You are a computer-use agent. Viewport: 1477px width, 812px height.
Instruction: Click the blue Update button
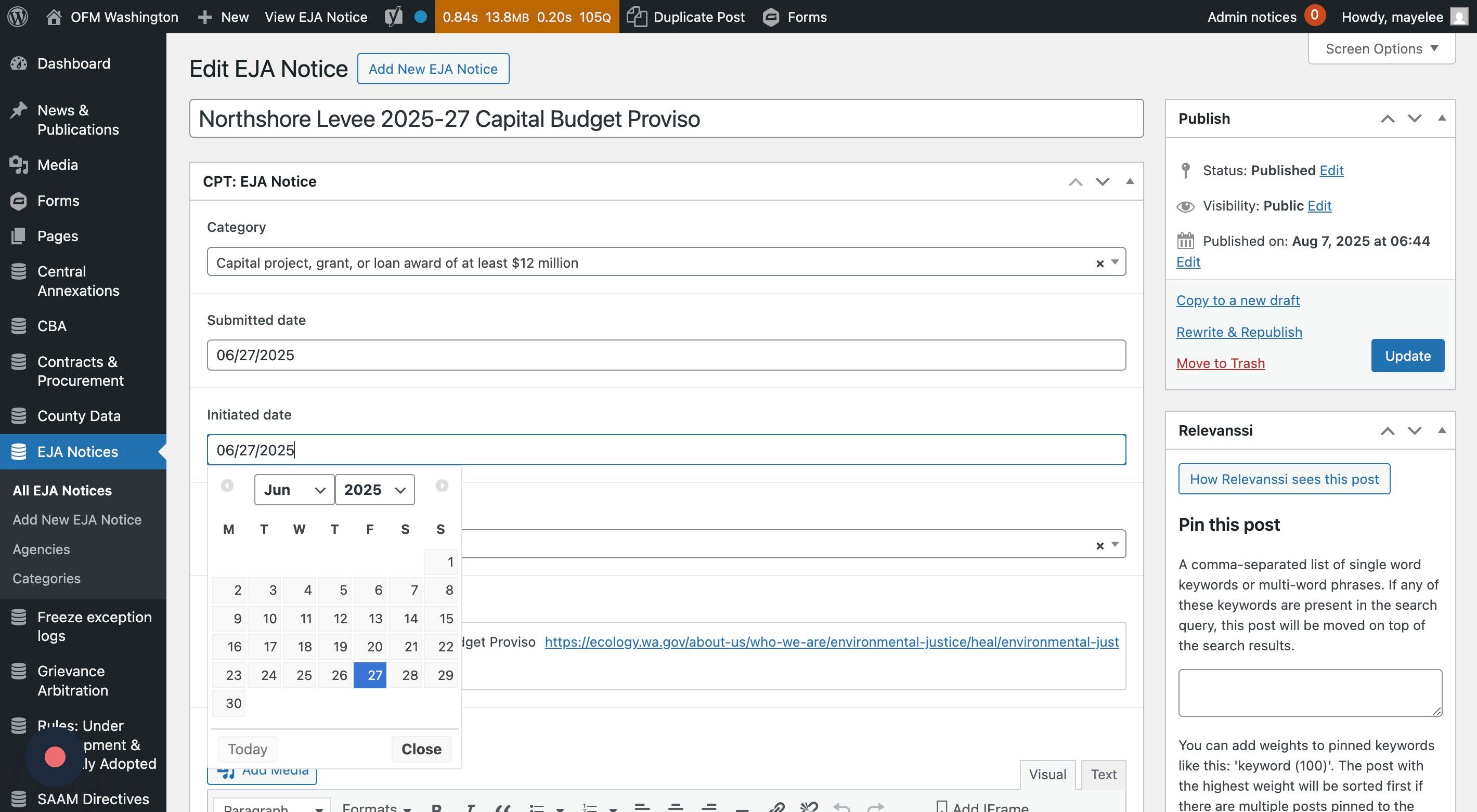(1407, 356)
